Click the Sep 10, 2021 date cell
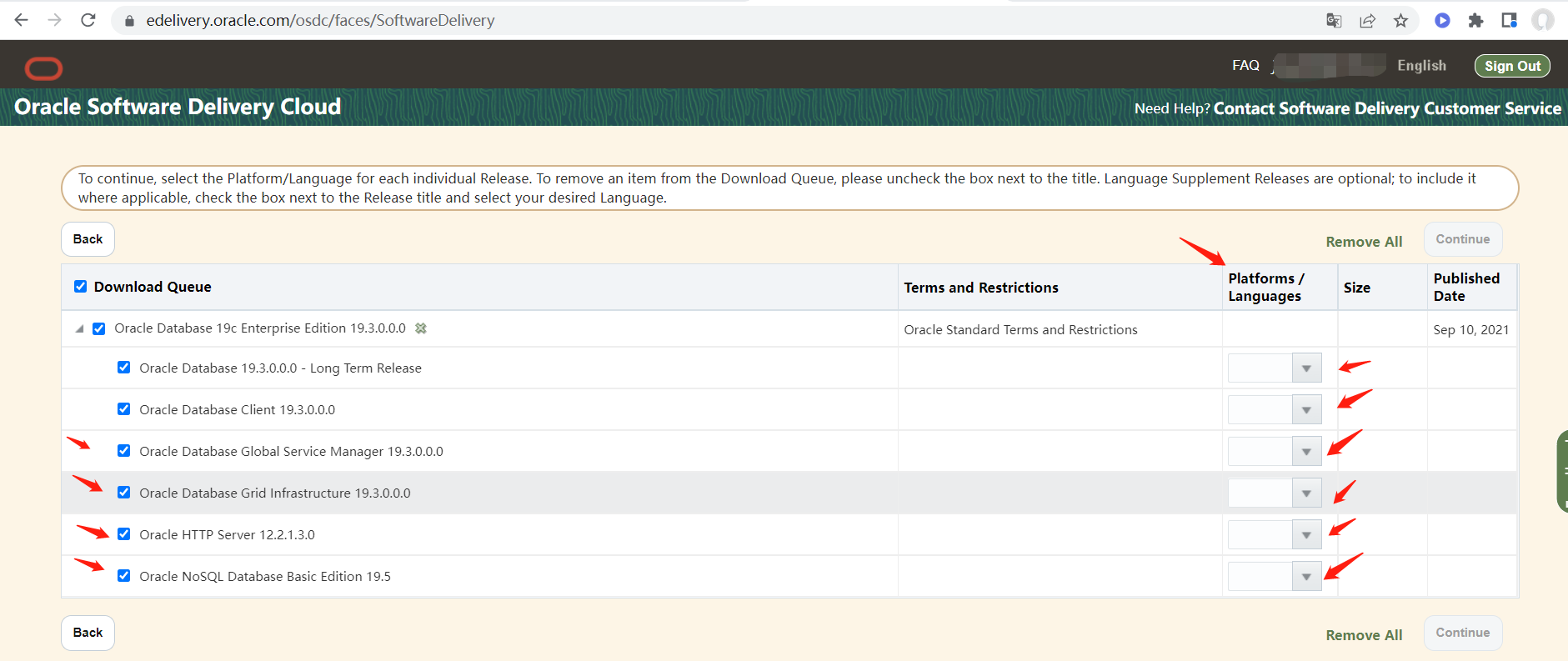This screenshot has height=661, width=1568. pos(1470,330)
